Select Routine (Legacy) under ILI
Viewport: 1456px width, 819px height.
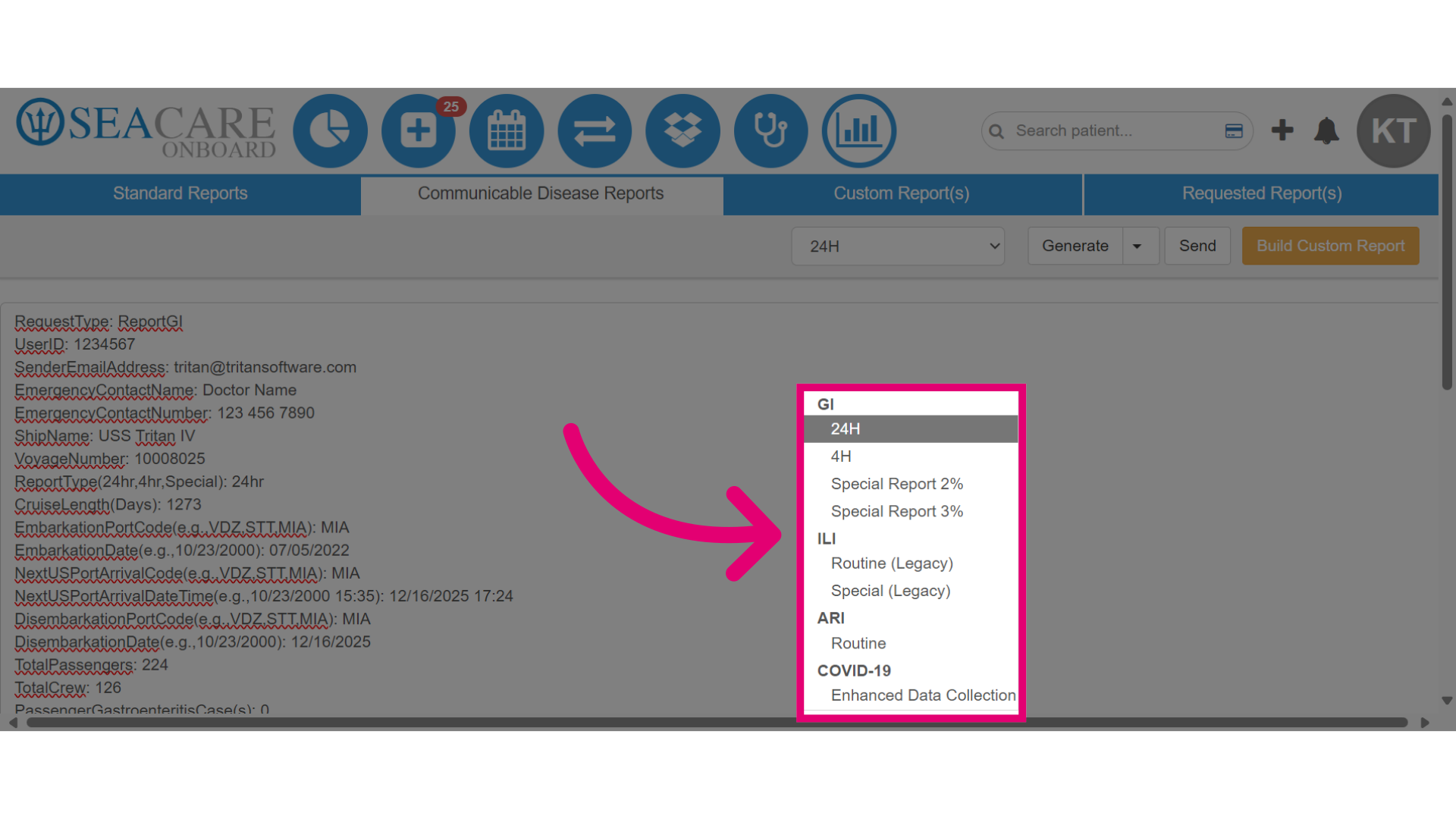[911, 563]
